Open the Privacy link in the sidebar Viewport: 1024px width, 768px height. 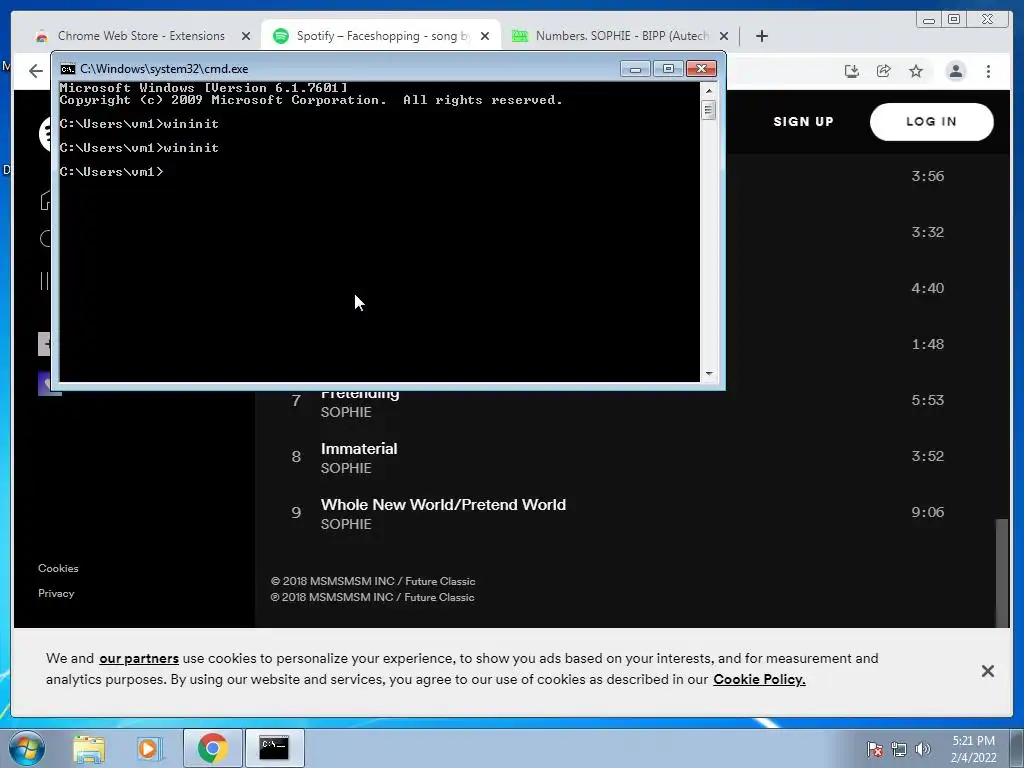(56, 593)
